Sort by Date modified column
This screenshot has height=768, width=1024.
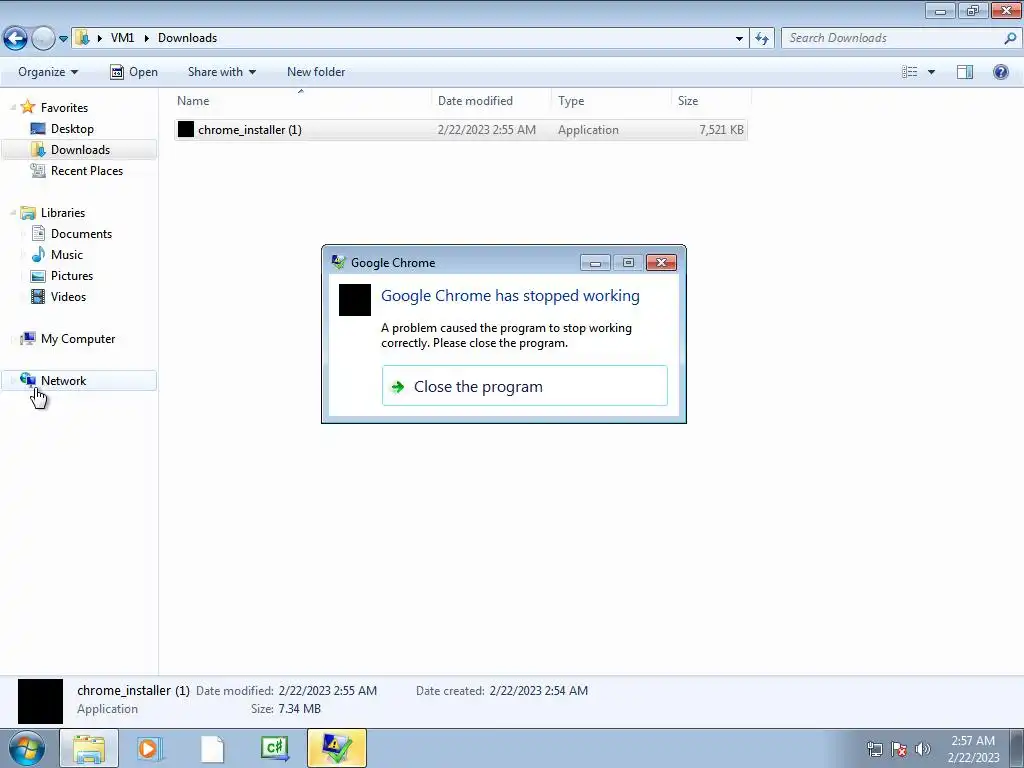(x=491, y=101)
